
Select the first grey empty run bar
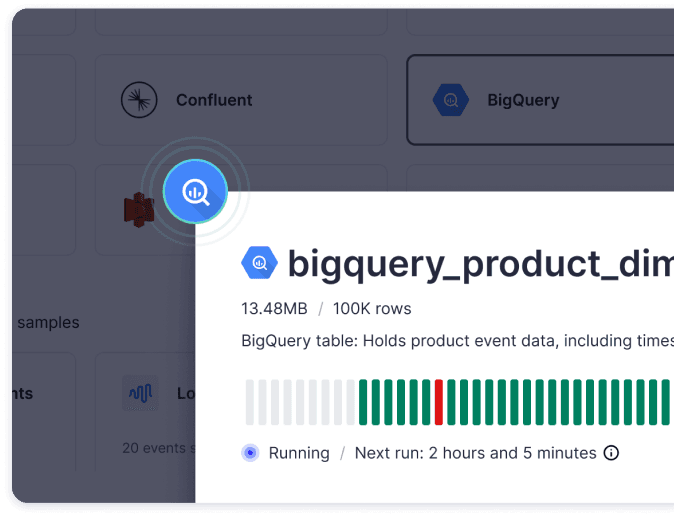[x=250, y=402]
